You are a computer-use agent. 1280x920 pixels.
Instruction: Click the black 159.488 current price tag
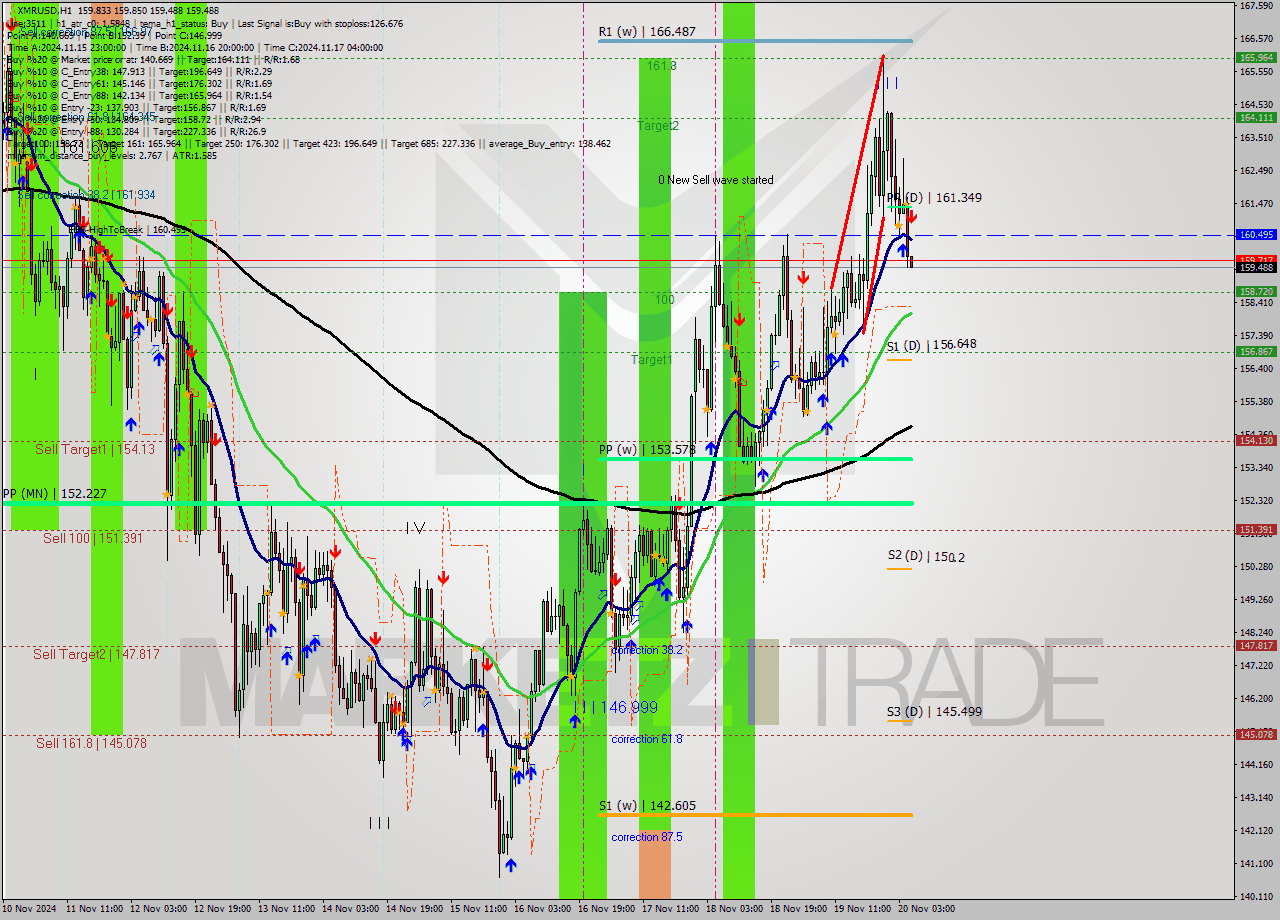[x=1256, y=267]
